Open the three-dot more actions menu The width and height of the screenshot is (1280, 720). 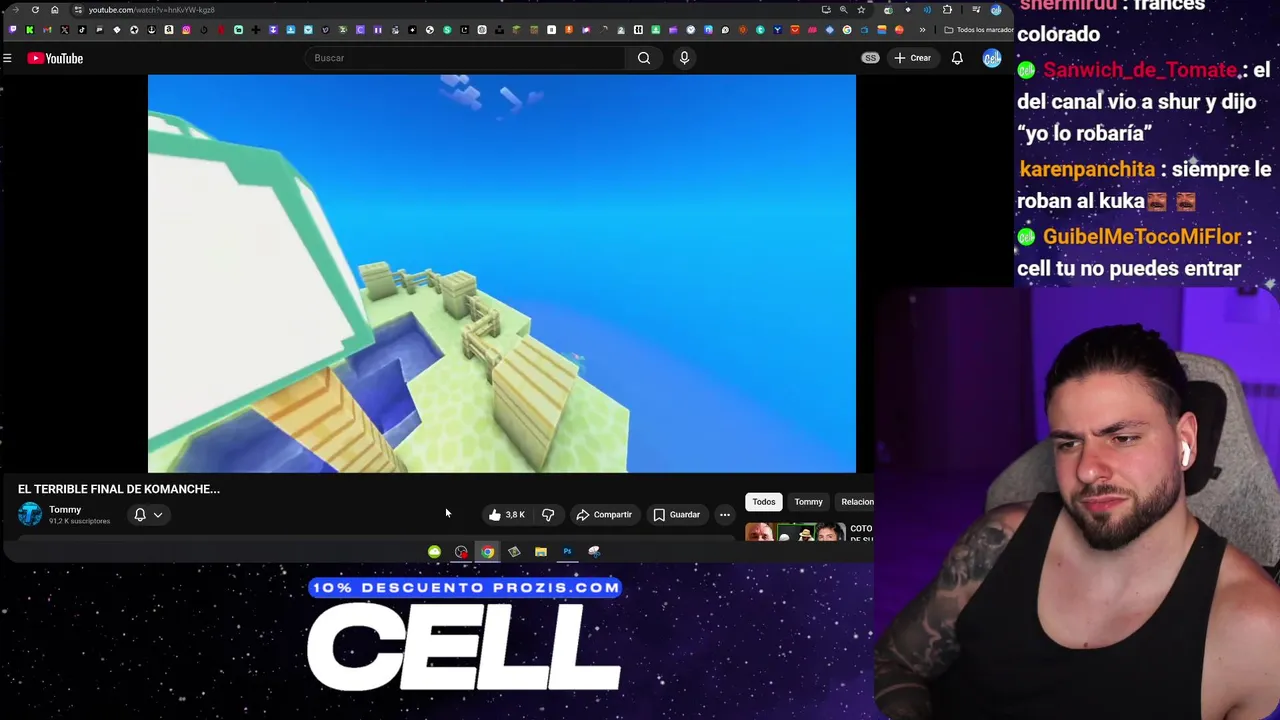(725, 515)
